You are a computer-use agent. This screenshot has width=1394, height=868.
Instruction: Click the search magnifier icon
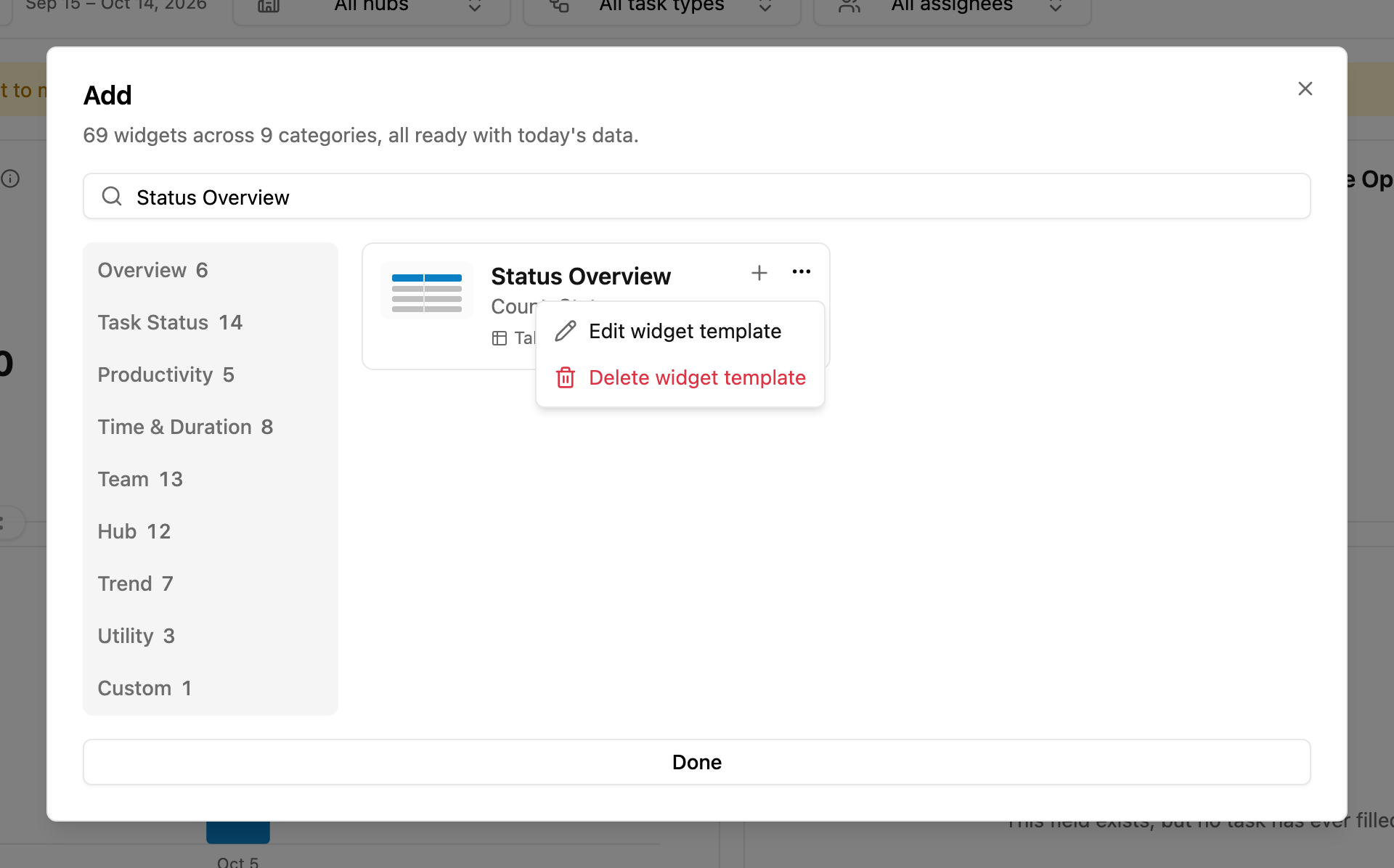pos(112,196)
